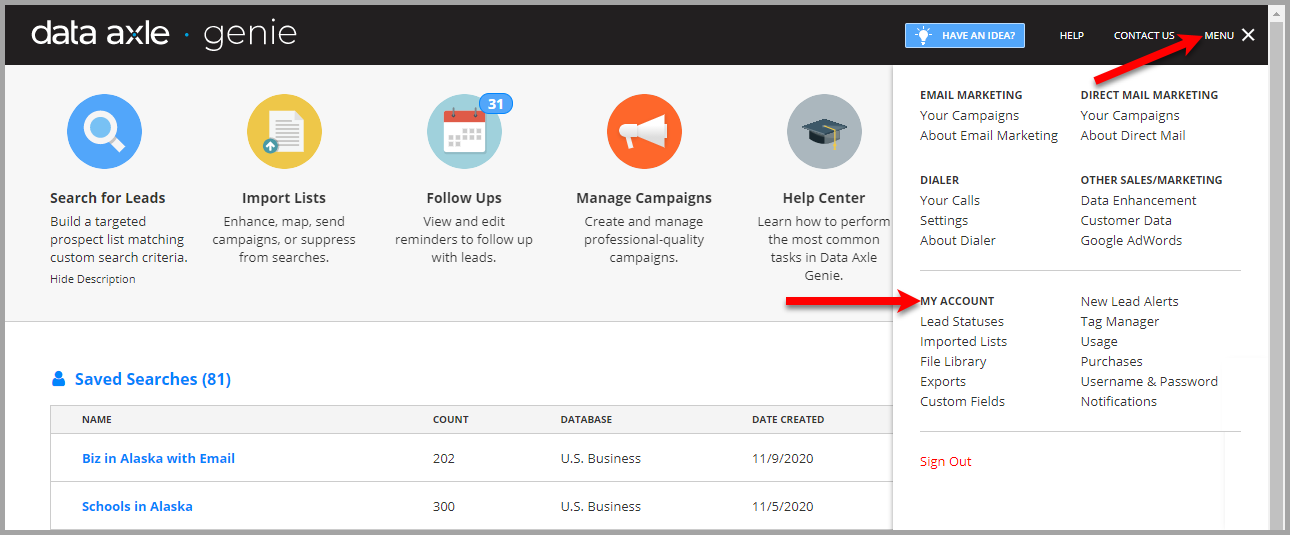The width and height of the screenshot is (1290, 535).
Task: Open Your Campaigns under Direct Mail Marketing
Action: [1130, 115]
